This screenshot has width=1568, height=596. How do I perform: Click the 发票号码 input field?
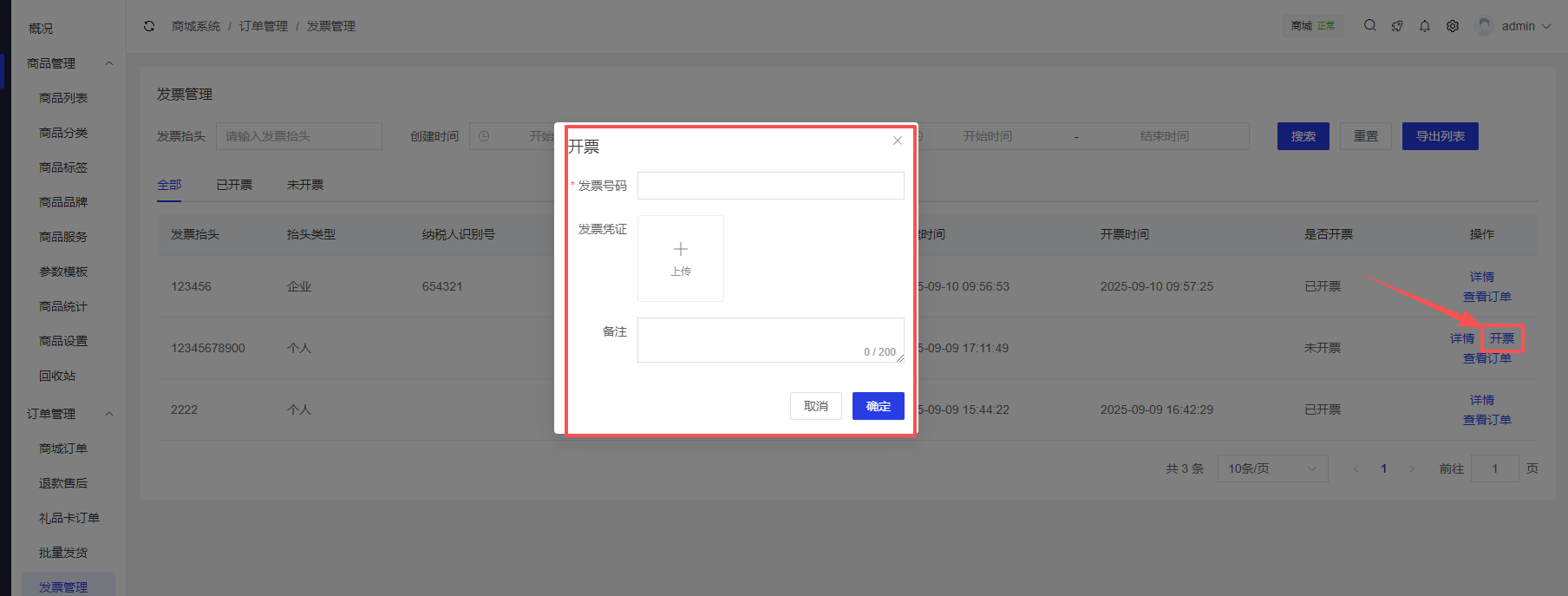pyautogui.click(x=770, y=186)
